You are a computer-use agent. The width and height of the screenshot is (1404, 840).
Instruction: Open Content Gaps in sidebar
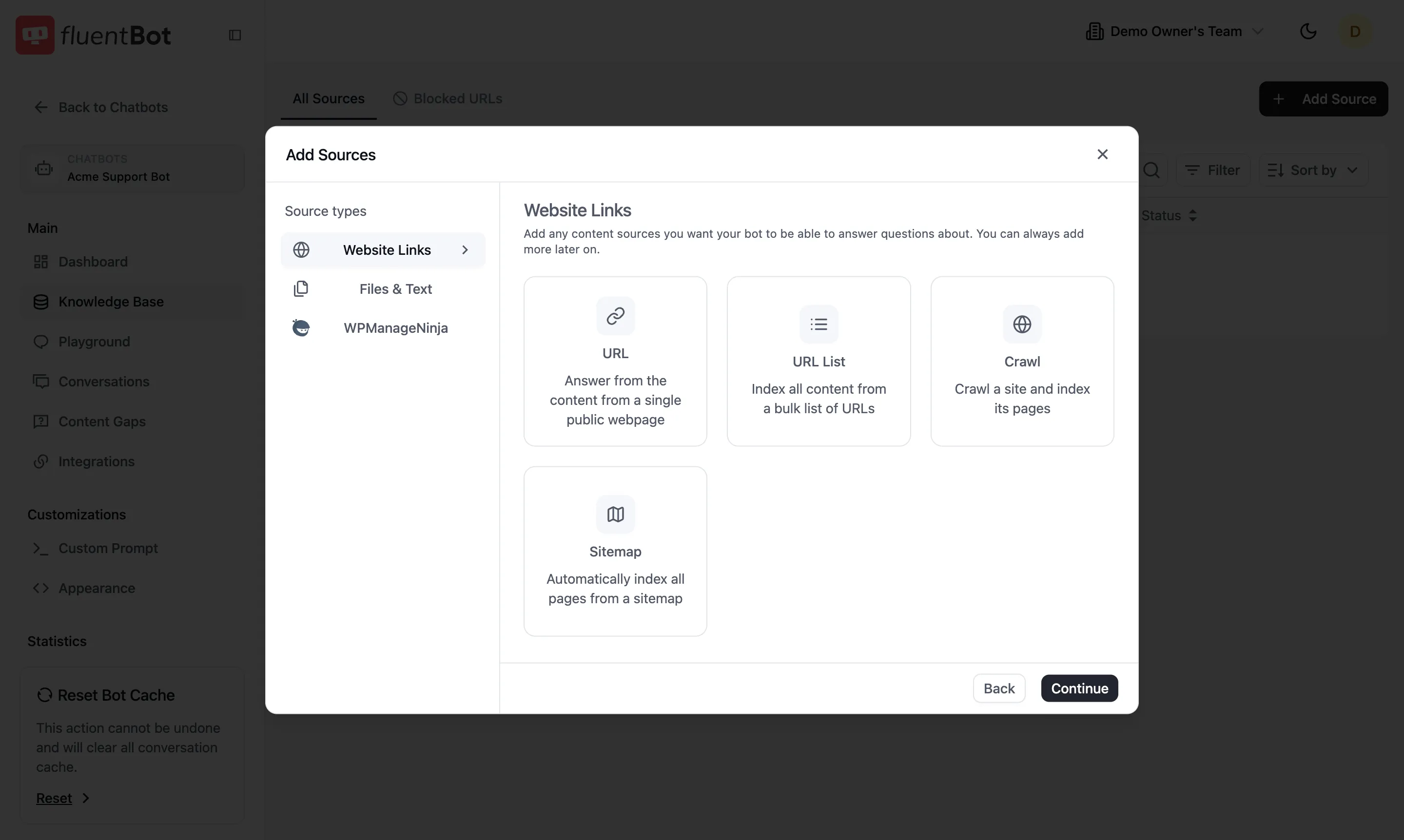click(x=132, y=421)
